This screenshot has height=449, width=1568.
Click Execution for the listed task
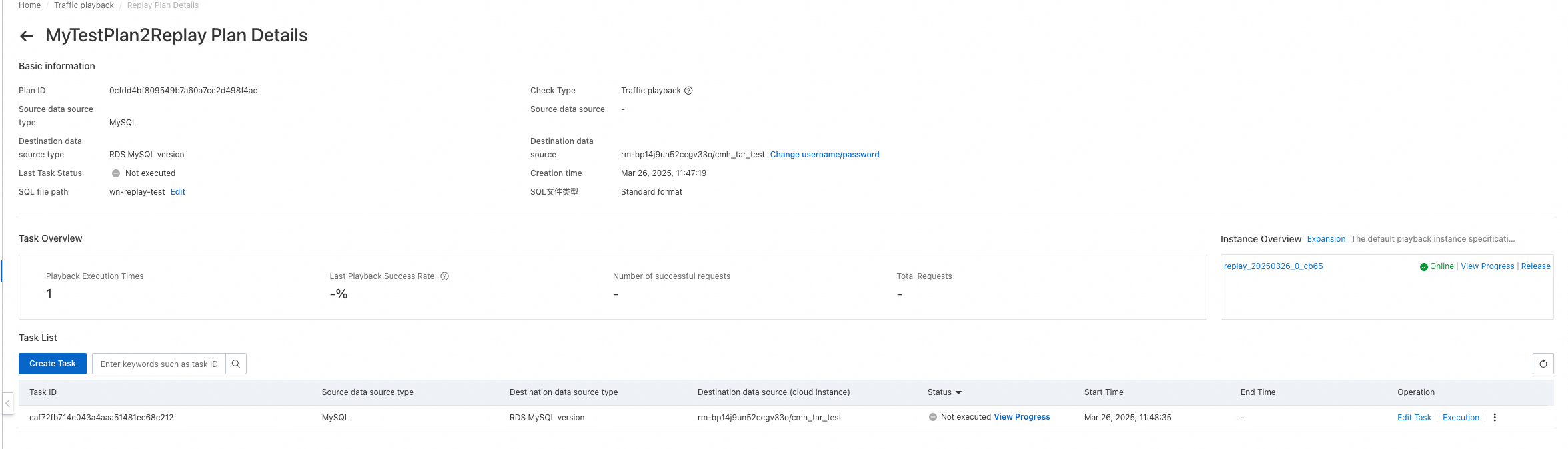1461,418
